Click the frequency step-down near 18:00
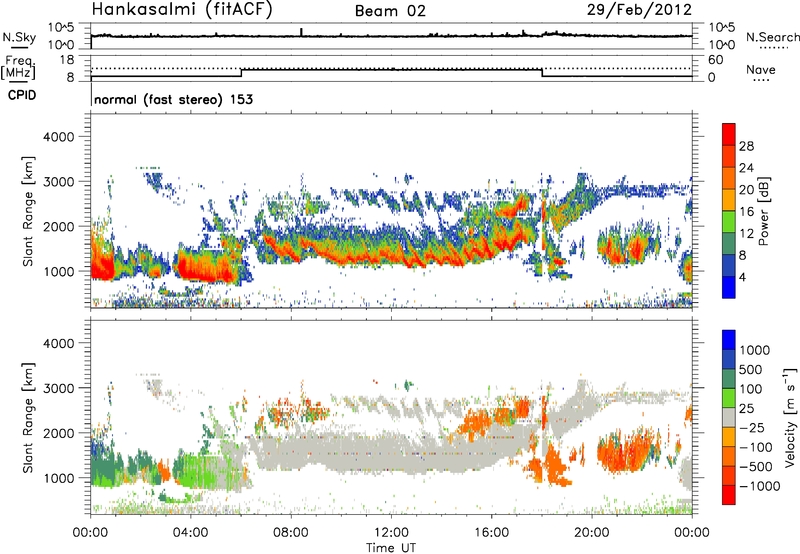The height and width of the screenshot is (554, 800). (542, 73)
